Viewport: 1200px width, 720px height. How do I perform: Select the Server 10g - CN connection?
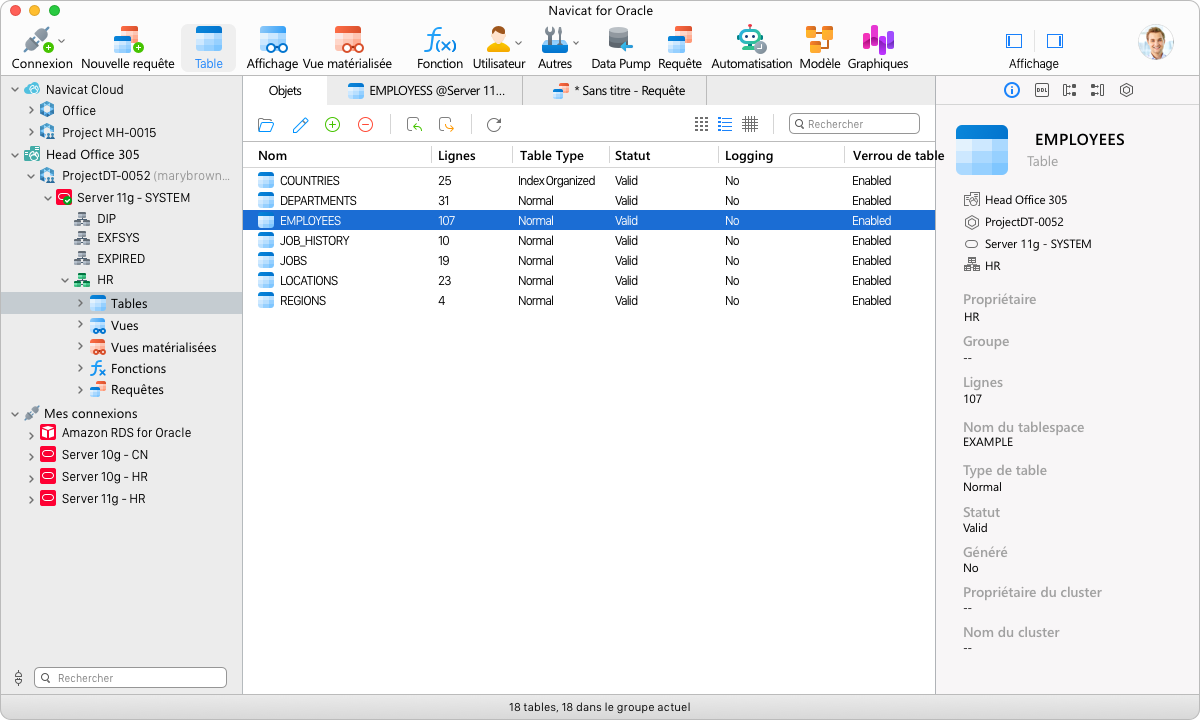[104, 455]
